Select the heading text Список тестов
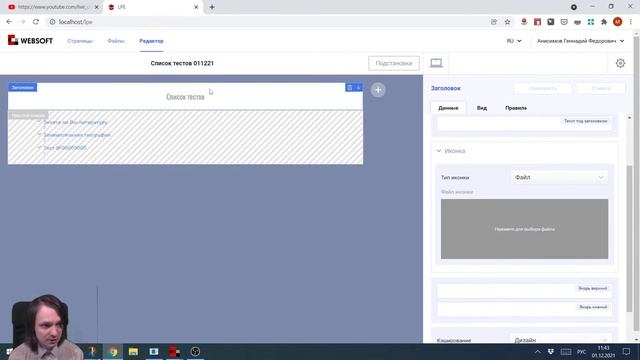 pos(185,97)
